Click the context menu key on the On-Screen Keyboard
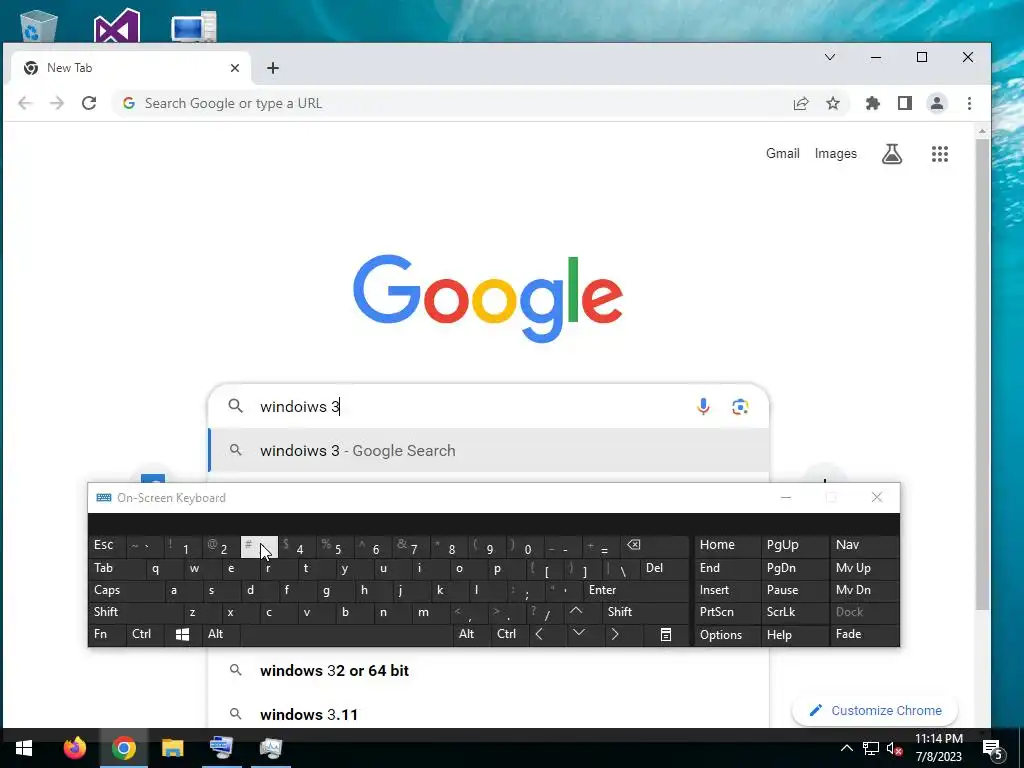The height and width of the screenshot is (768, 1024). (x=665, y=634)
